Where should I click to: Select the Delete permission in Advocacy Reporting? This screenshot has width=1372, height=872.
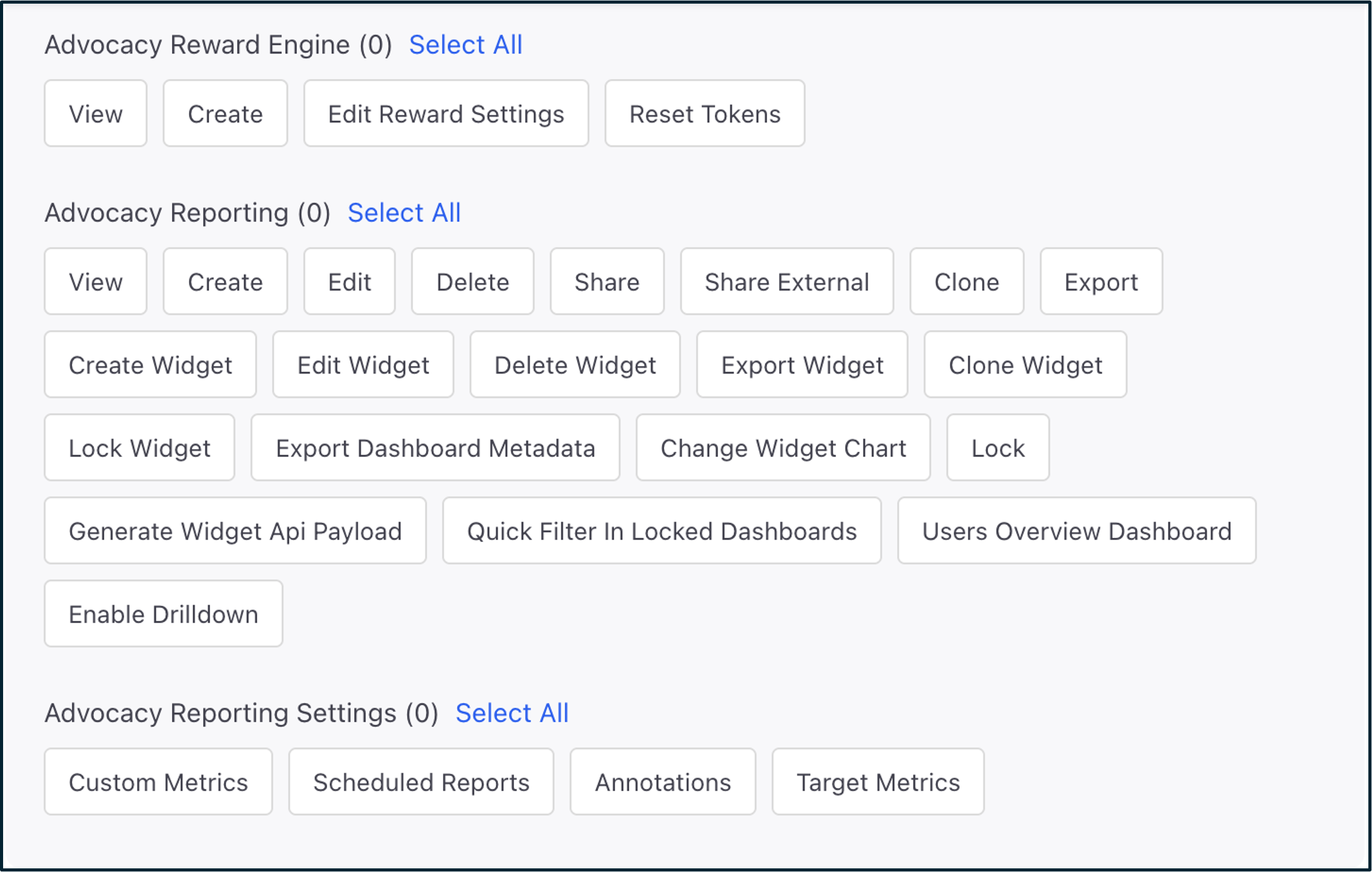pyautogui.click(x=473, y=281)
